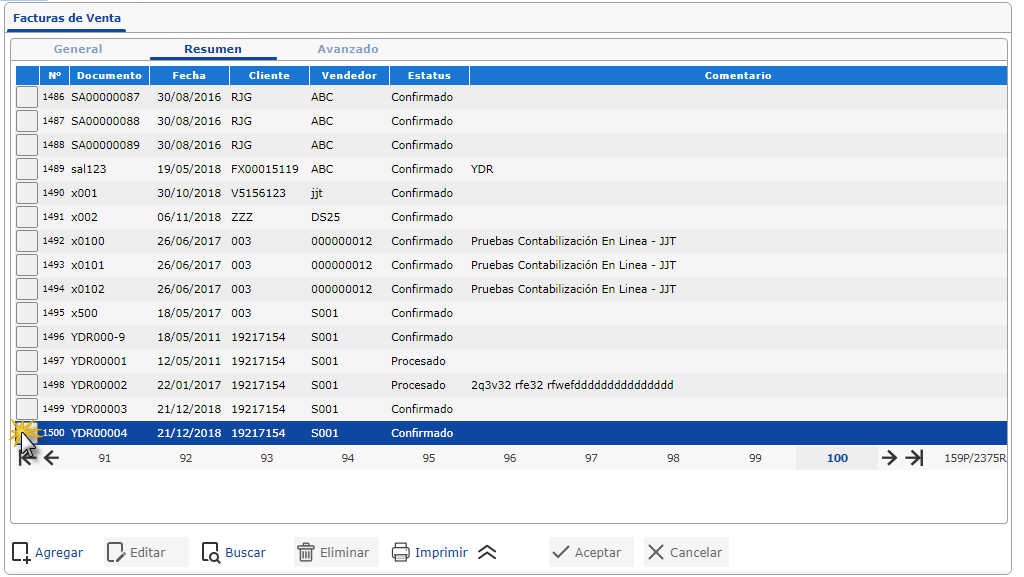Sort by the Cliente column header
The width and height of the screenshot is (1024, 577).
click(x=269, y=75)
